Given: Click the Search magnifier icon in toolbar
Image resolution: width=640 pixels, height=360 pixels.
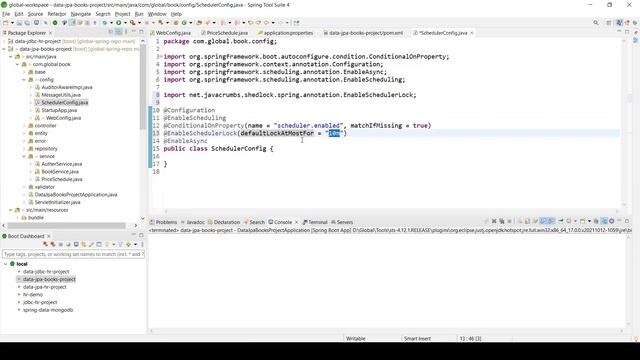Looking at the screenshot, I should coord(596,23).
